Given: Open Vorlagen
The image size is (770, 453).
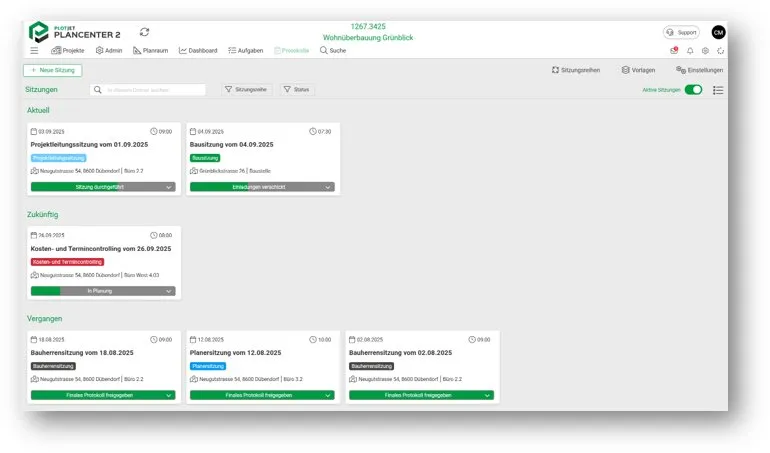Looking at the screenshot, I should 638,70.
